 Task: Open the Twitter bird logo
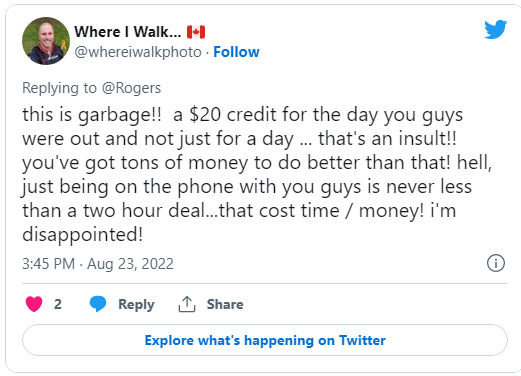coord(496,30)
